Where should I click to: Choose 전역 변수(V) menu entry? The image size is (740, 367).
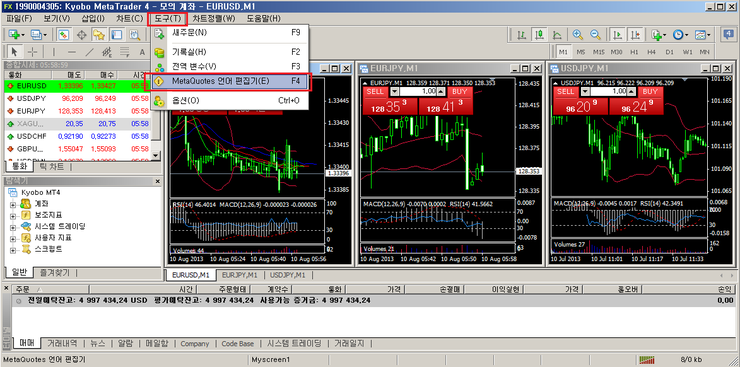pyautogui.click(x=230, y=66)
